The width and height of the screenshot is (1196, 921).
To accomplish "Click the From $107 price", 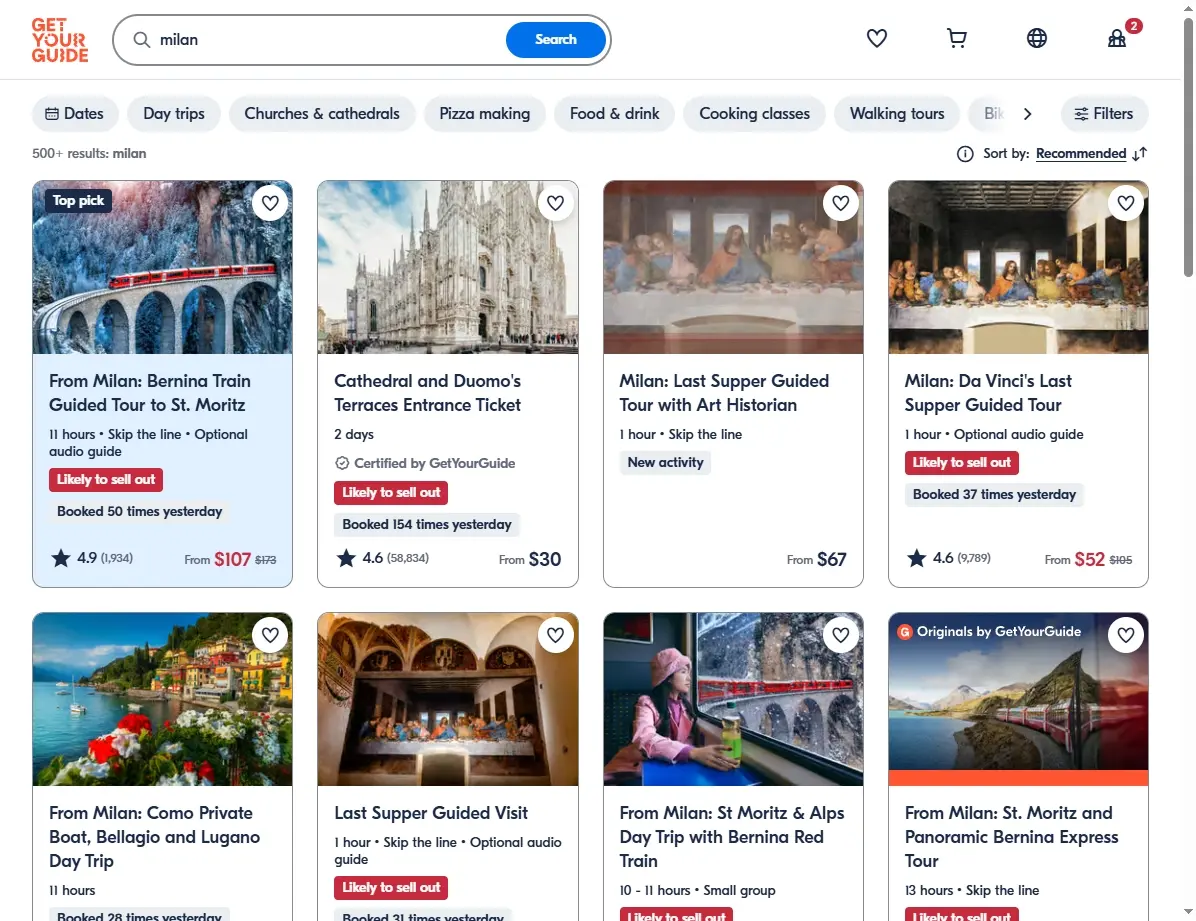I will (x=230, y=560).
